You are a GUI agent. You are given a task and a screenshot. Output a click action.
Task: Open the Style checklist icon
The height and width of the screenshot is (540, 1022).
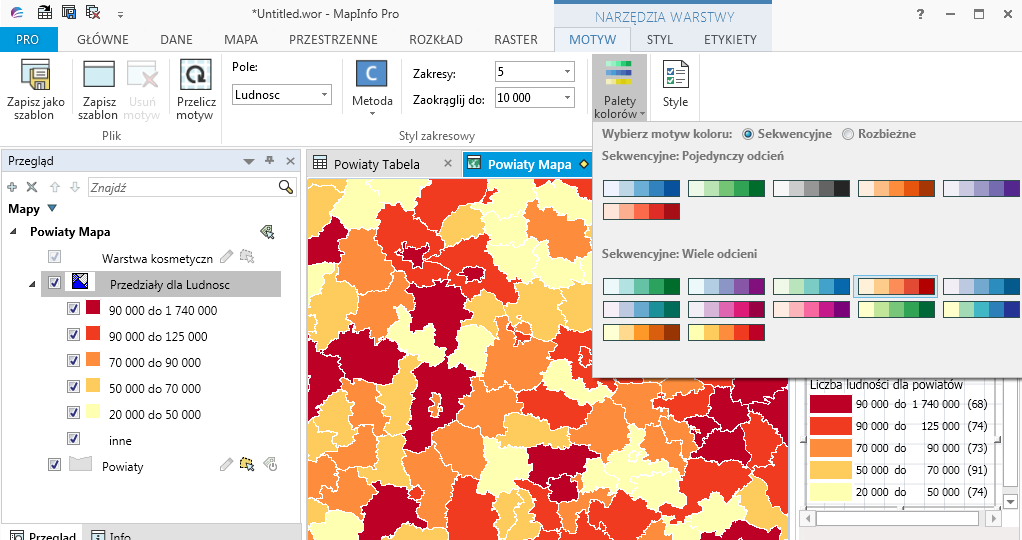click(x=675, y=74)
